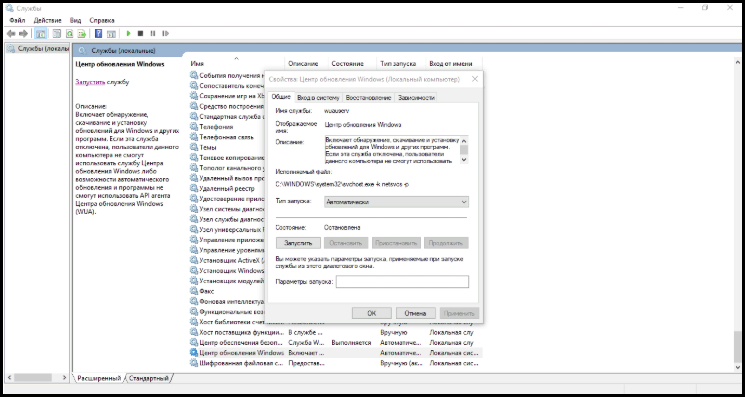
Task: Stop service with black square icon
Action: [x=140, y=34]
